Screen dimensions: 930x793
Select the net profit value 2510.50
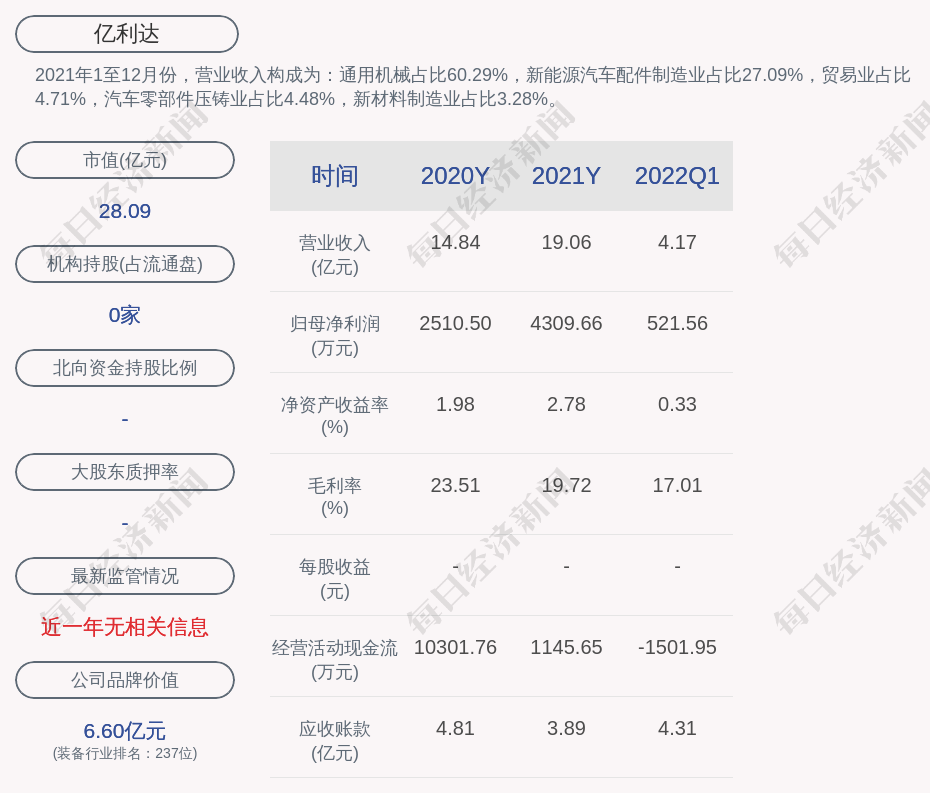456,323
